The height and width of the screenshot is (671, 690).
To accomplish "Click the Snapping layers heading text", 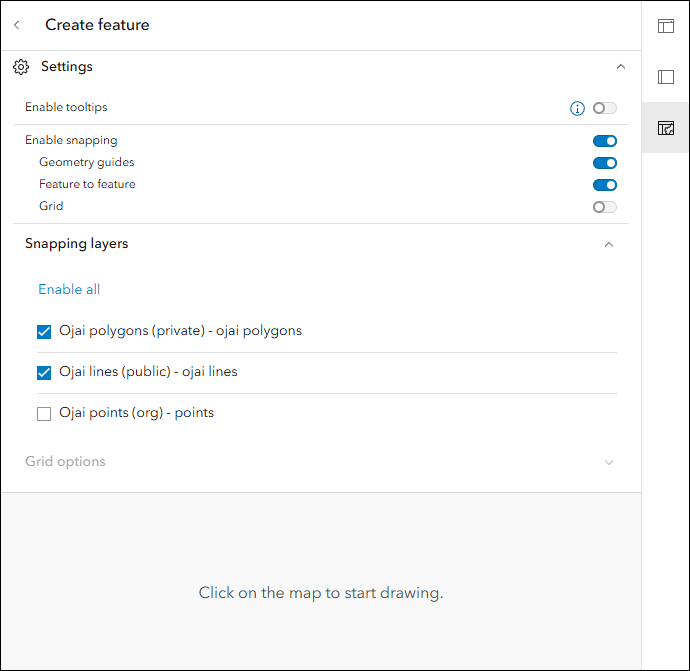I will 76,244.
